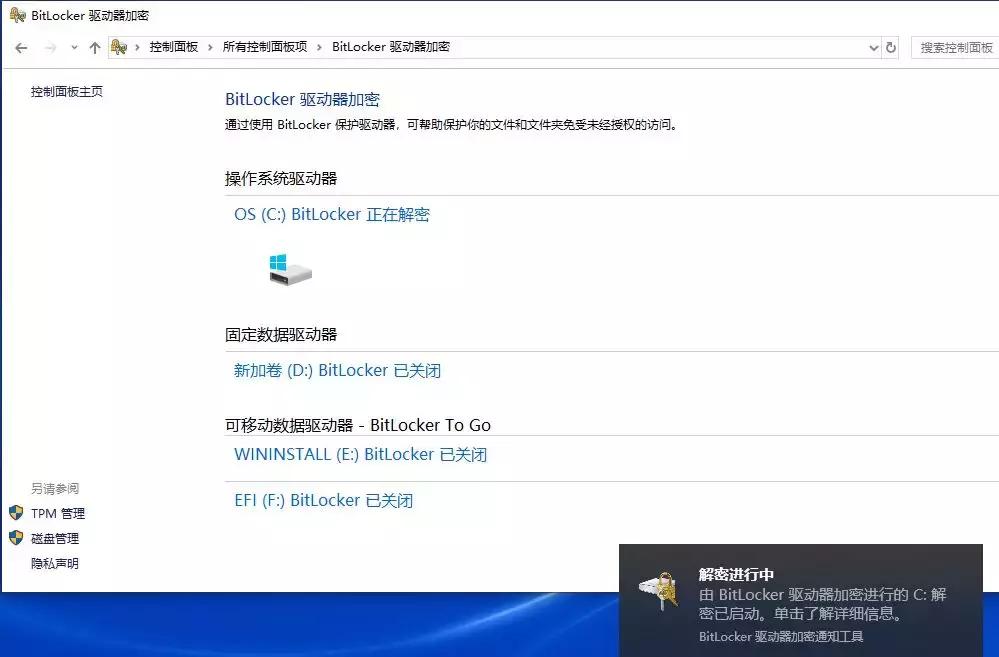The width and height of the screenshot is (999, 657).
Task: Click the OS (C:) drive icon
Action: (x=290, y=268)
